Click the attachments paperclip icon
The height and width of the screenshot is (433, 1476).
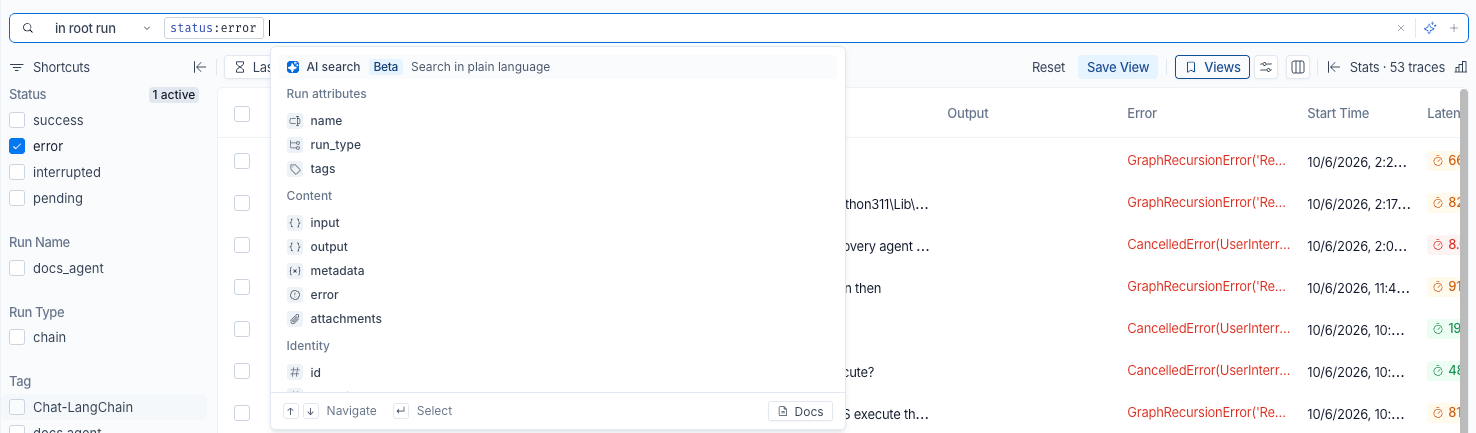294,319
